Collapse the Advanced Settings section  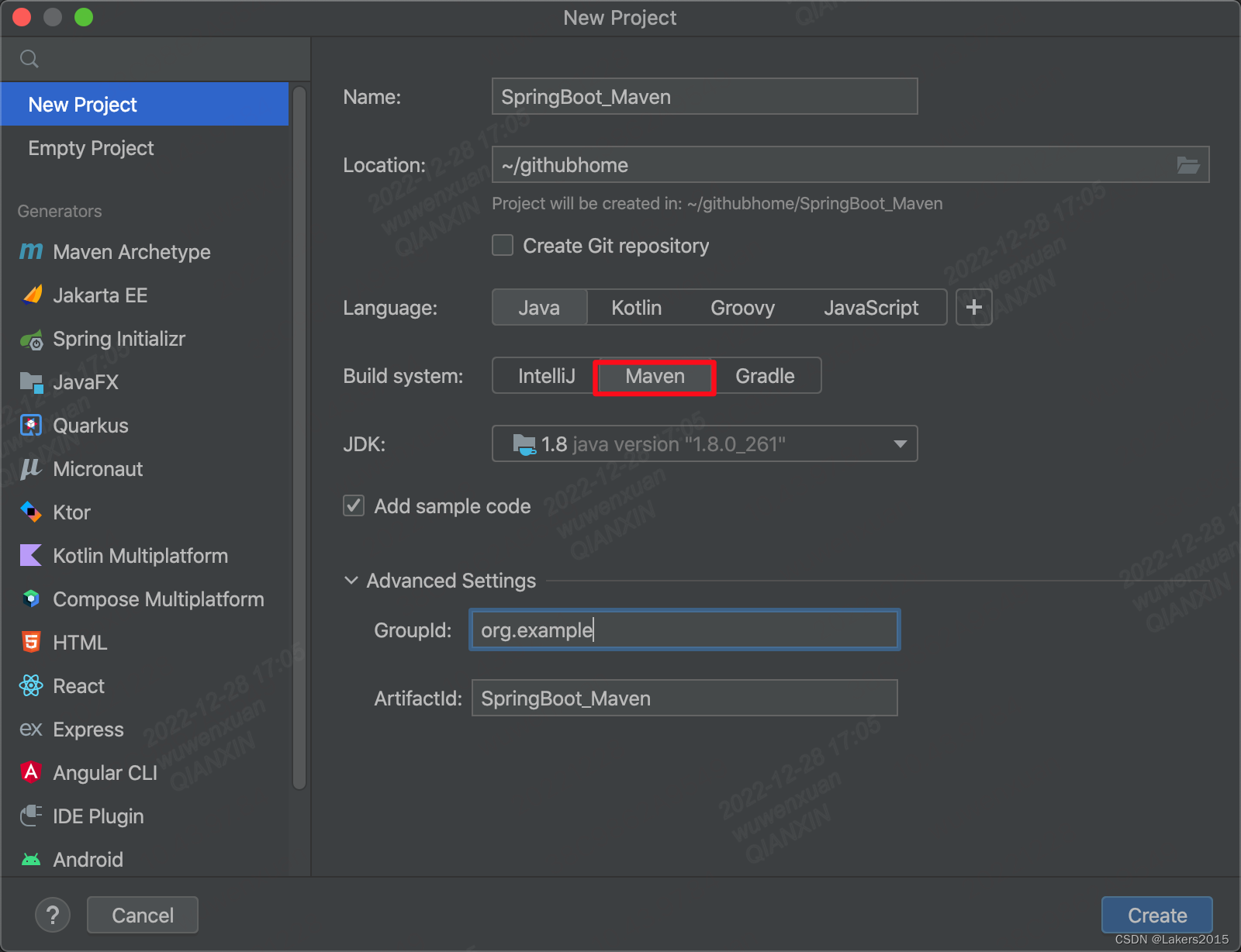(x=351, y=581)
